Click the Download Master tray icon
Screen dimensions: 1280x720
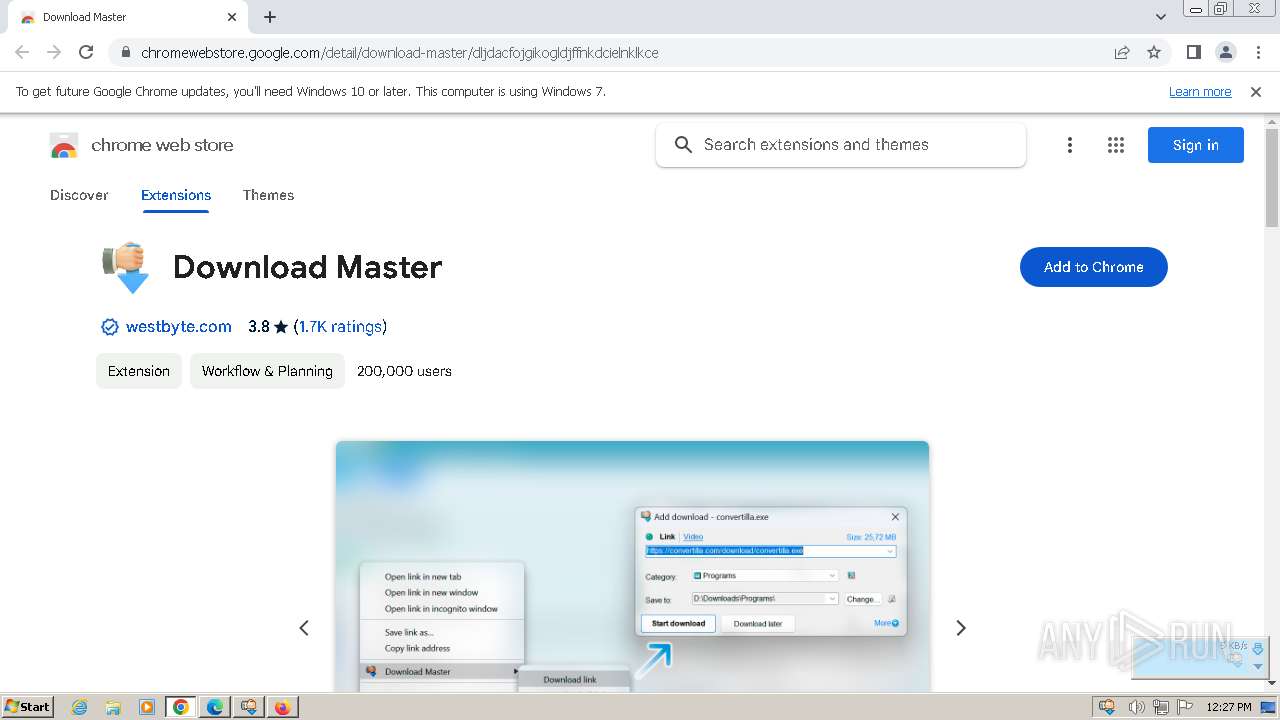(1107, 707)
